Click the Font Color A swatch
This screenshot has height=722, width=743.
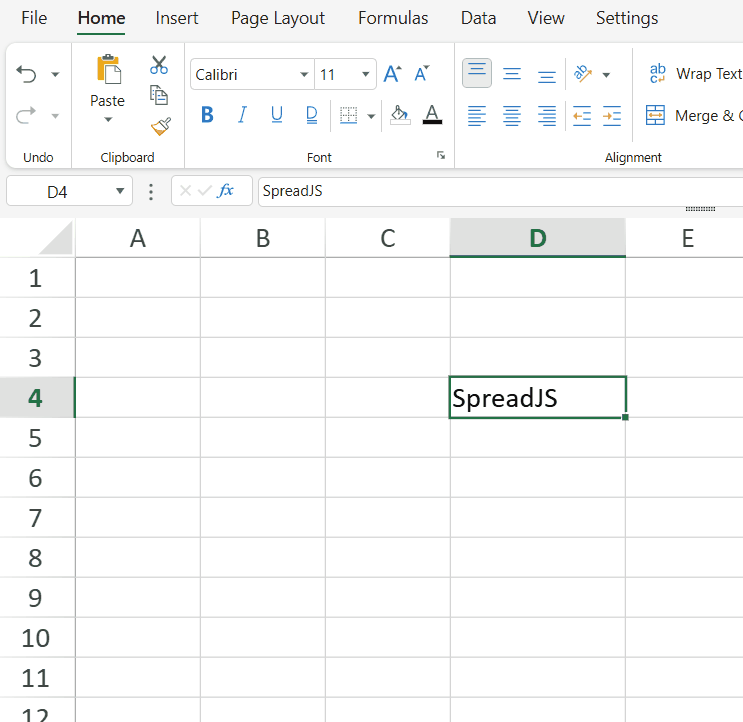click(432, 115)
